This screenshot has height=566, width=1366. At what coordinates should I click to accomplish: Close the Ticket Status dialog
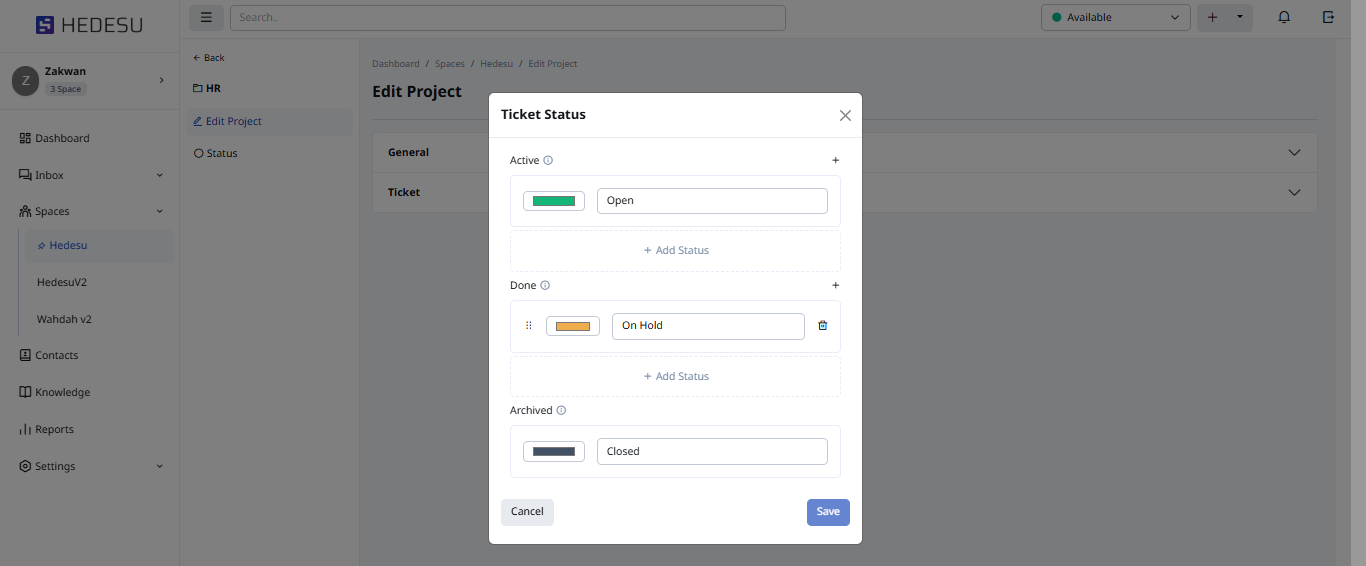(845, 115)
